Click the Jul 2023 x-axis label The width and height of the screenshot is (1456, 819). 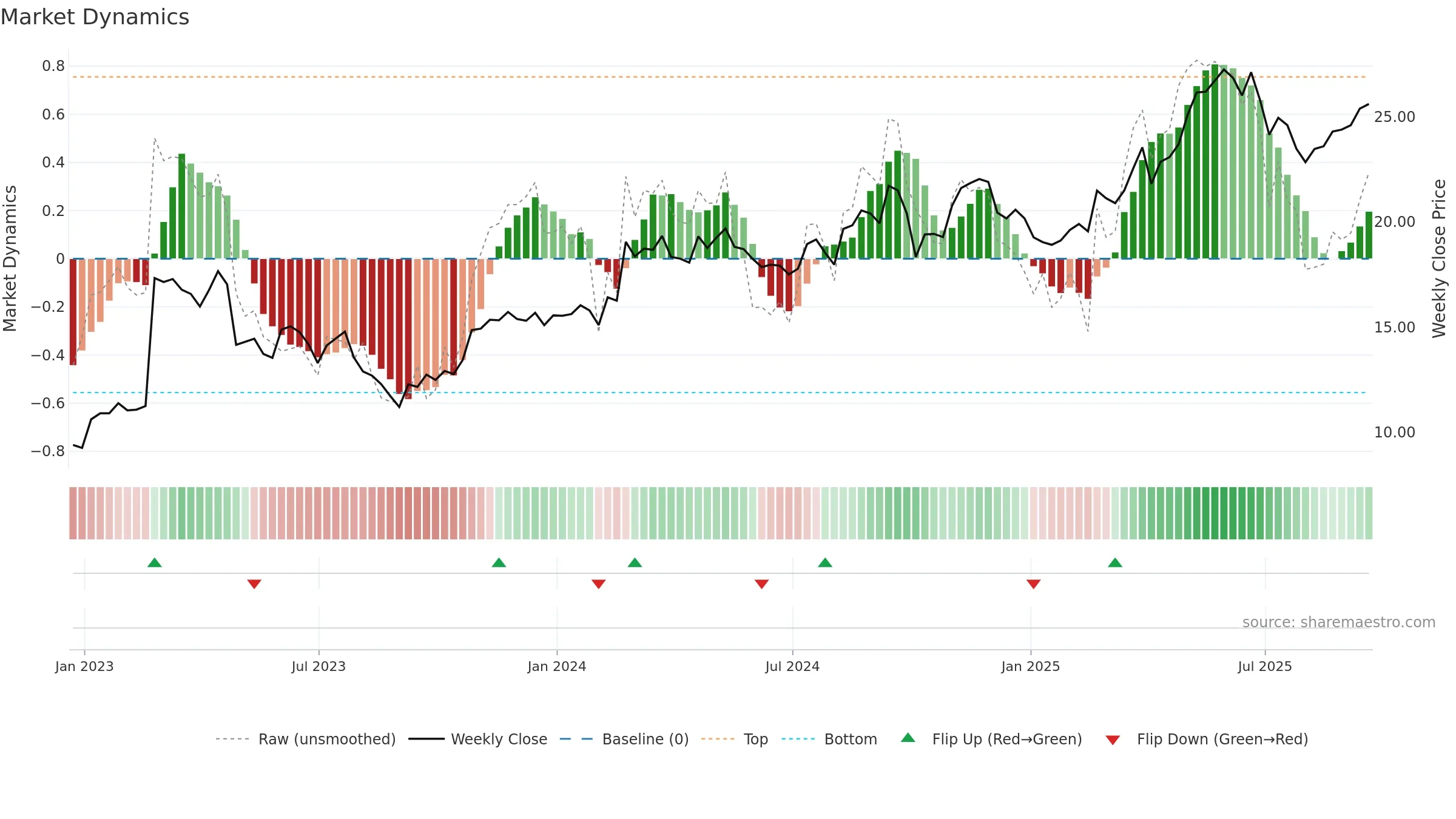point(318,666)
